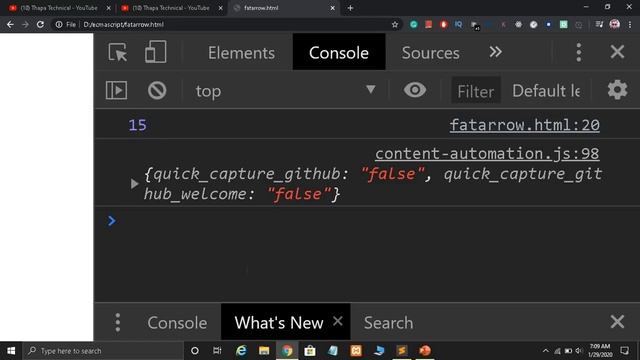
Task: Open the content-automation.js:98 source link
Action: [487, 154]
